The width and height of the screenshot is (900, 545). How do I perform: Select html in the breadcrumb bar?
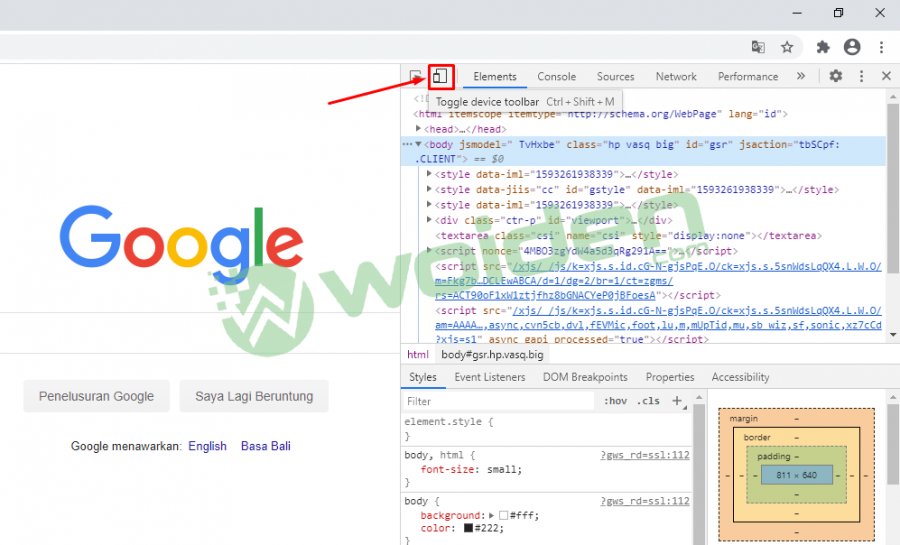[x=418, y=355]
